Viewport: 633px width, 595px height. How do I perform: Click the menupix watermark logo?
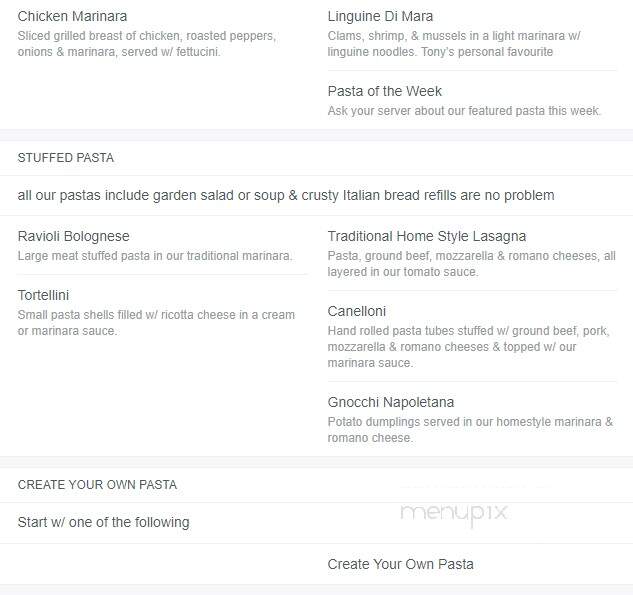click(x=453, y=514)
